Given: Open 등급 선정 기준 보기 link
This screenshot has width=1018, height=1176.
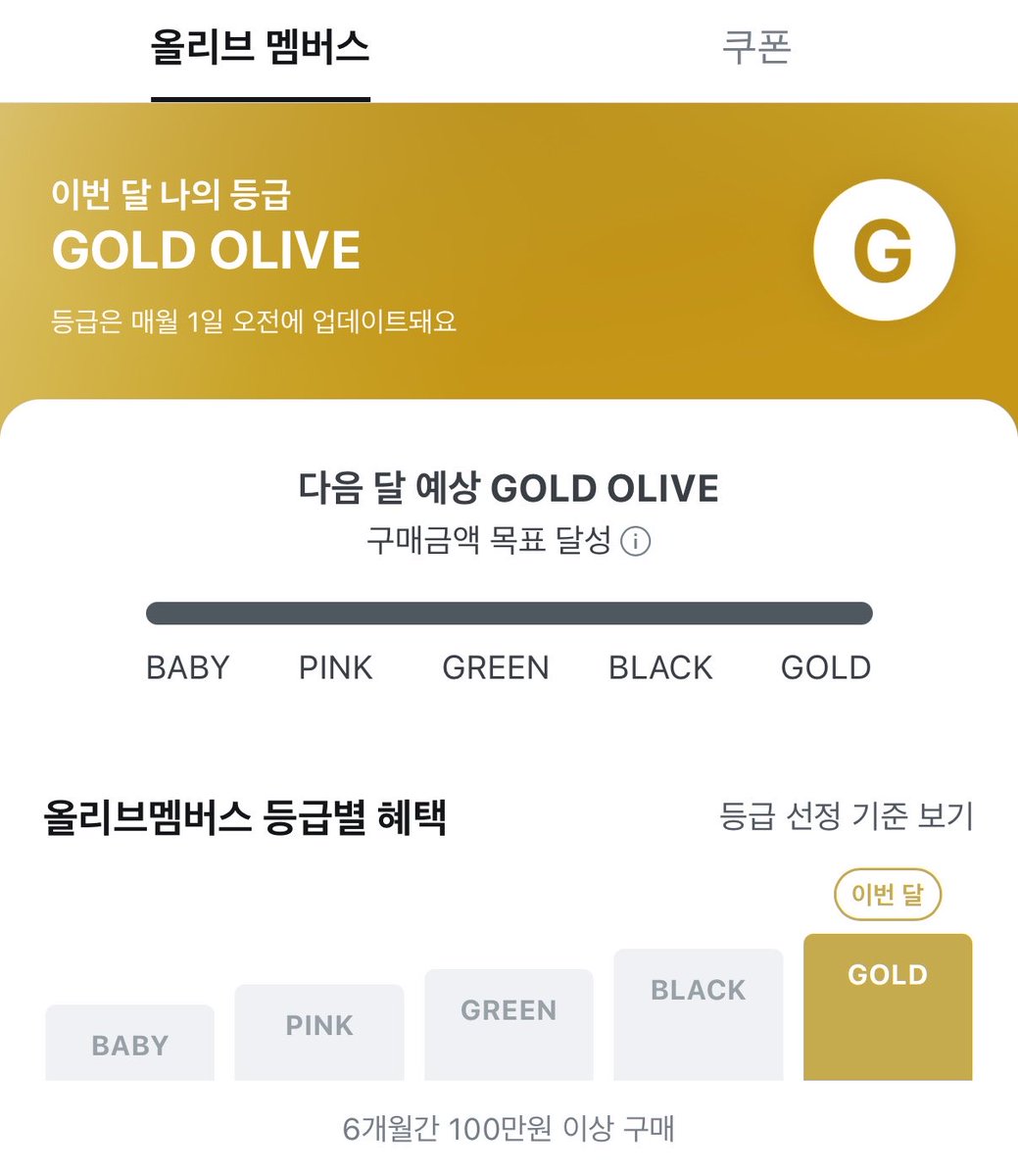Looking at the screenshot, I should coord(847,815).
